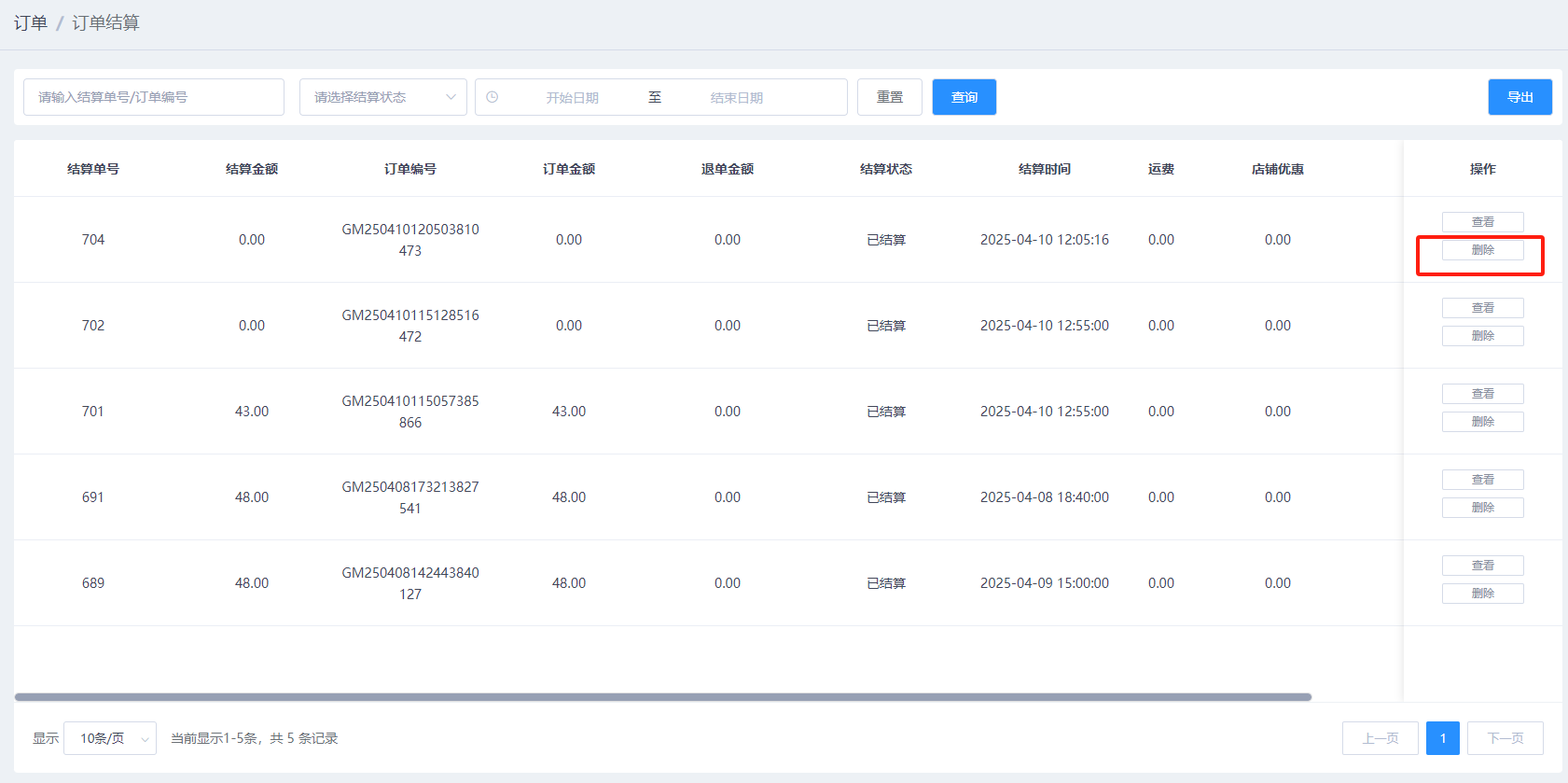This screenshot has width=1568, height=783.
Task: Delete settlement record 689
Action: (x=1482, y=594)
